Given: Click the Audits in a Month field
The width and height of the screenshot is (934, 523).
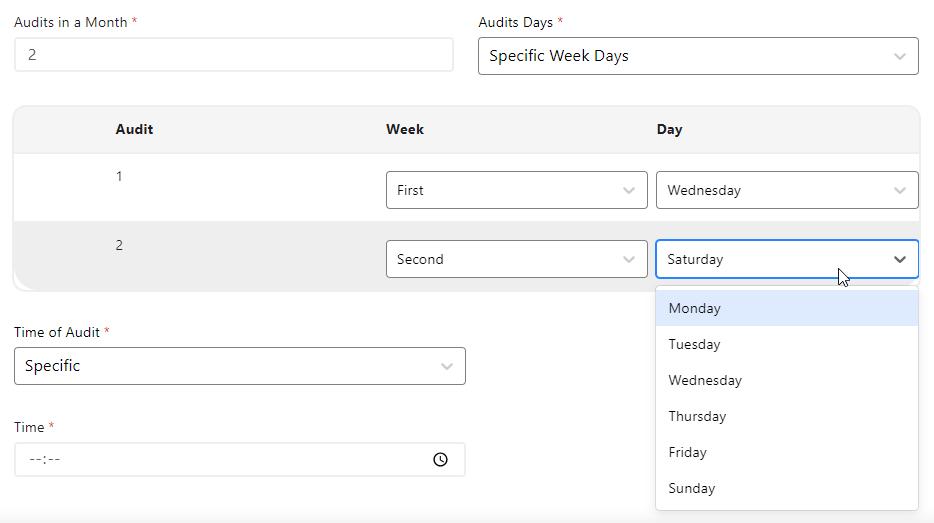Looking at the screenshot, I should coord(233,55).
